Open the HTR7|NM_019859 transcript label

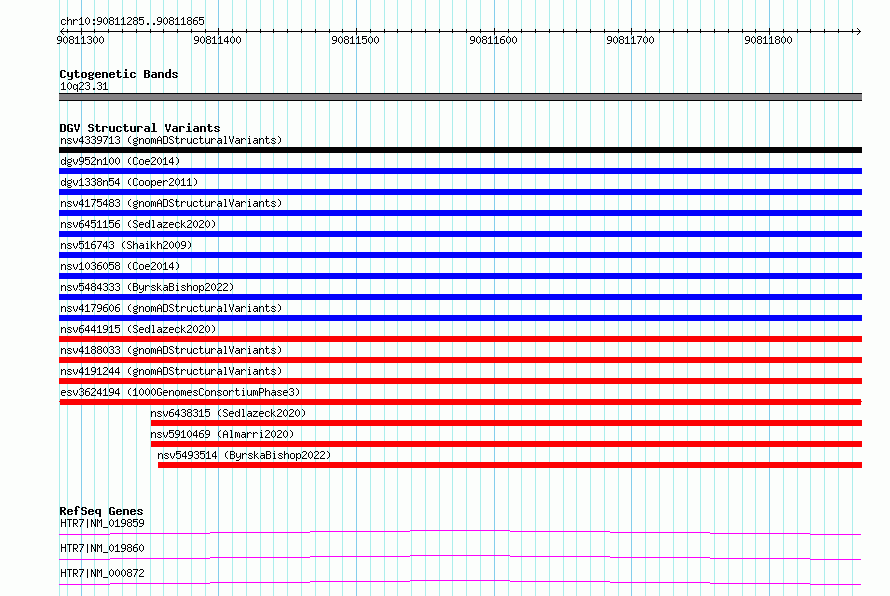click(102, 523)
